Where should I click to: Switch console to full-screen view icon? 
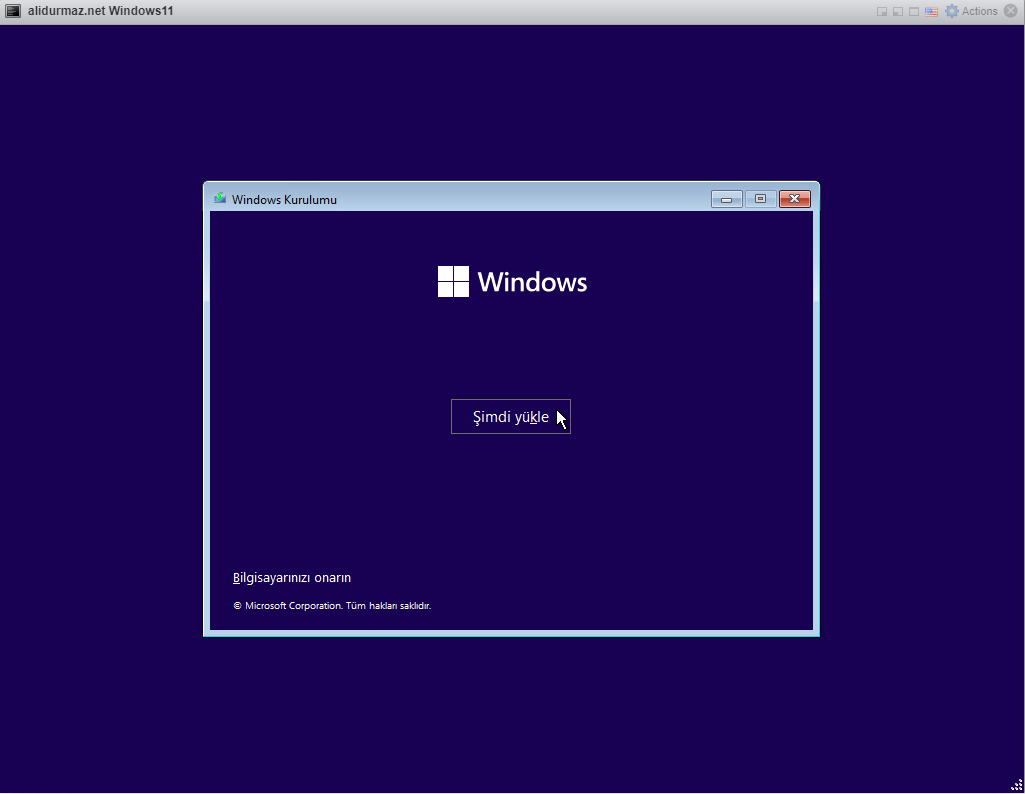click(914, 12)
